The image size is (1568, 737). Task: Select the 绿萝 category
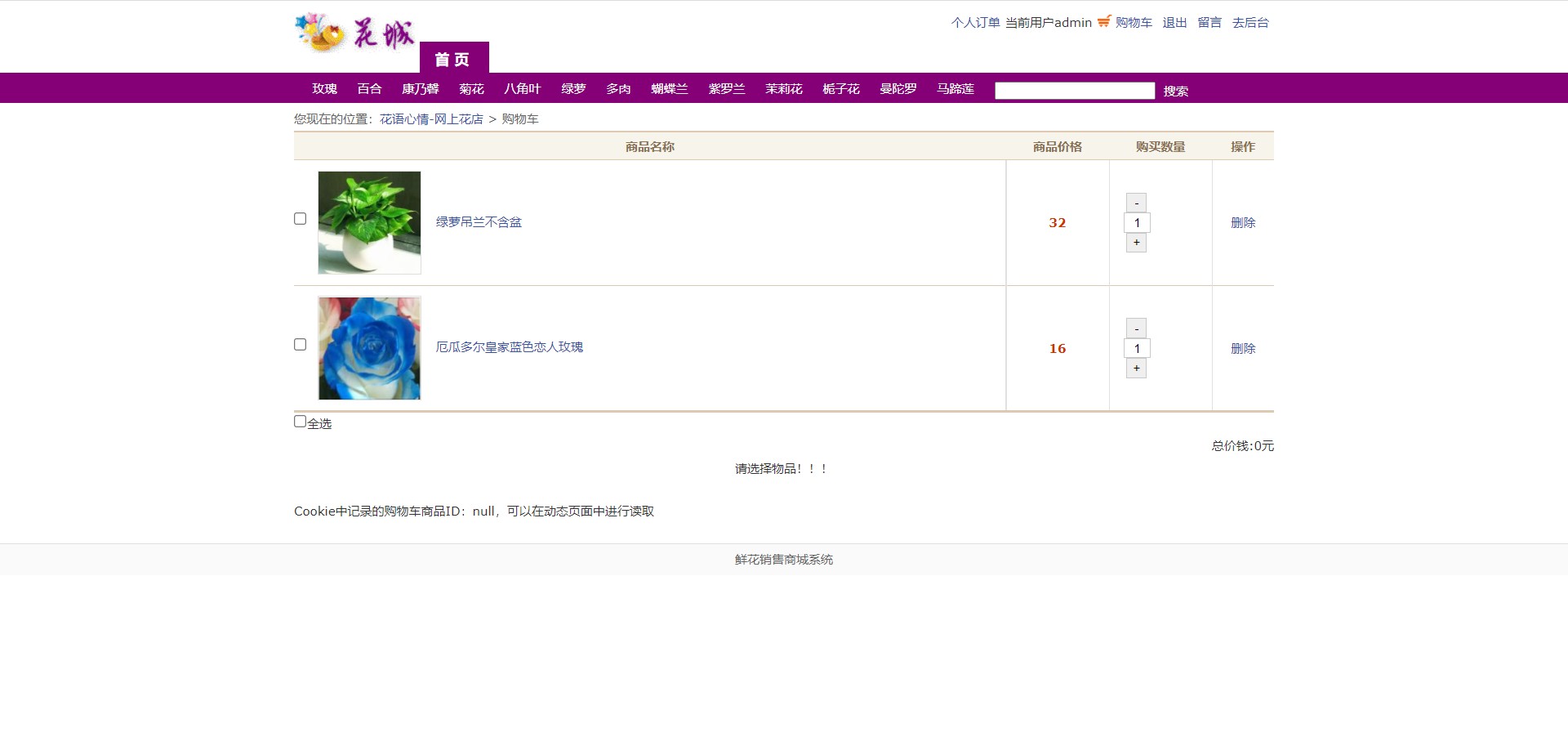click(x=573, y=89)
